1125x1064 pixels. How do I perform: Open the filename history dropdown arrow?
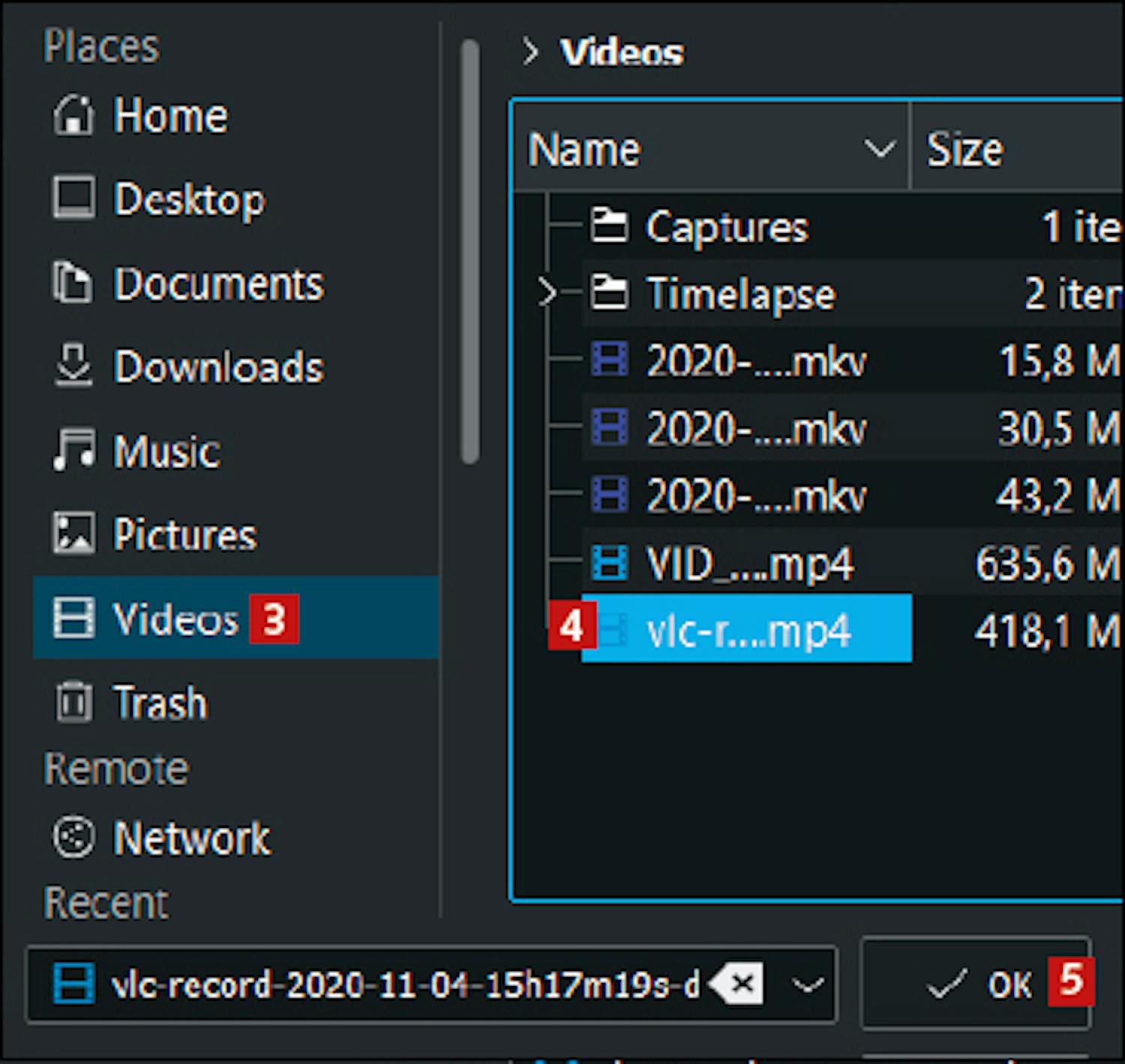(x=808, y=984)
